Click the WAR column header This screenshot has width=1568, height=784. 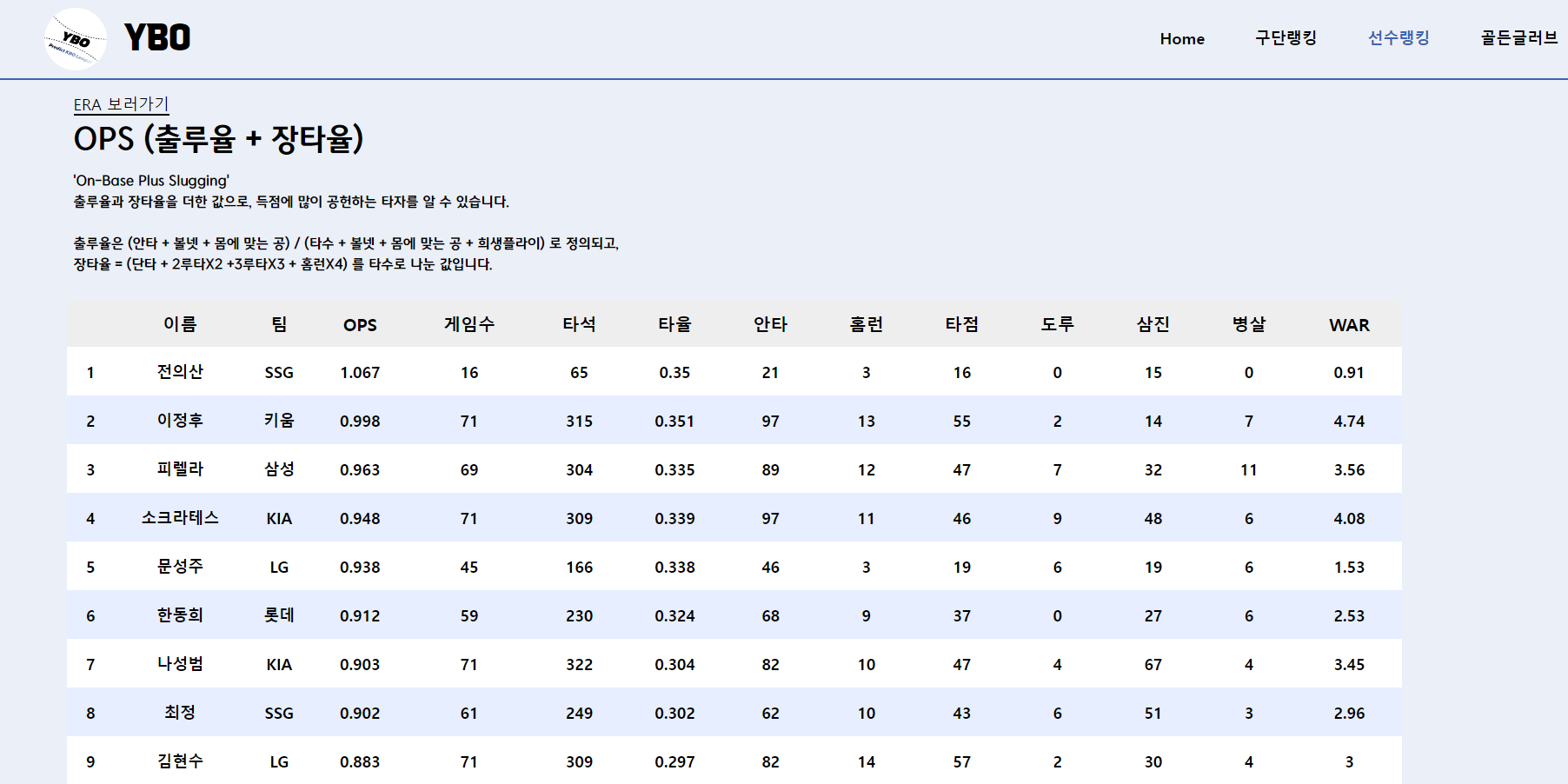pyautogui.click(x=1349, y=325)
